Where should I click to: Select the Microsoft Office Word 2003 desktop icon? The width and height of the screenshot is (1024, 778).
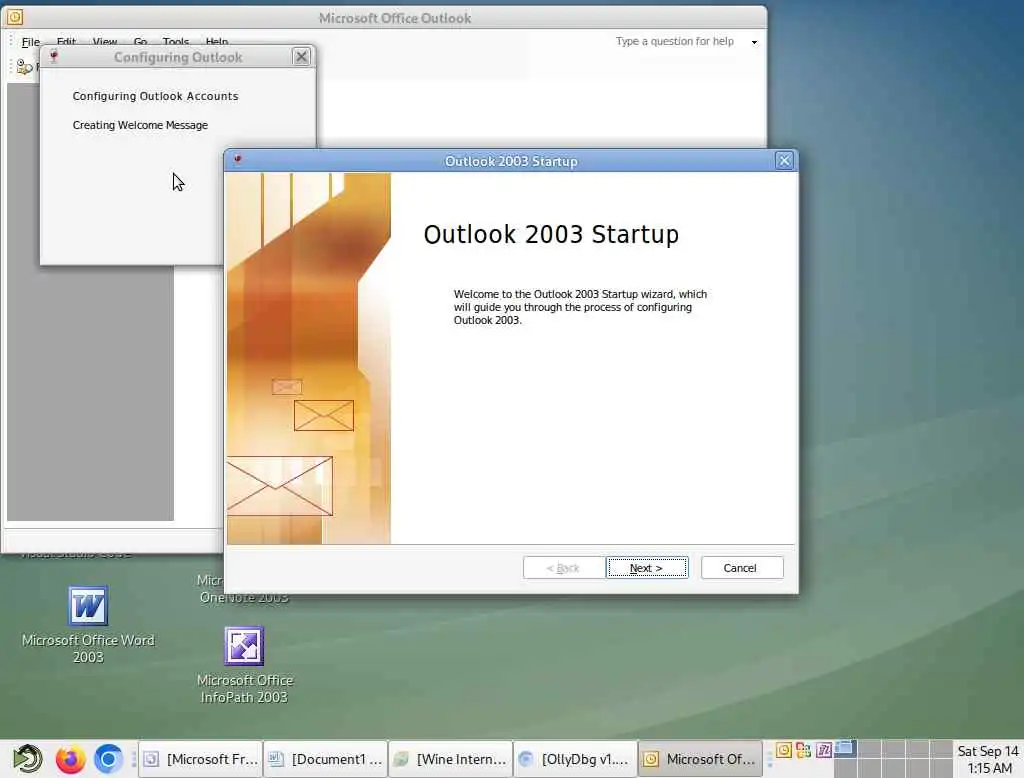click(88, 625)
